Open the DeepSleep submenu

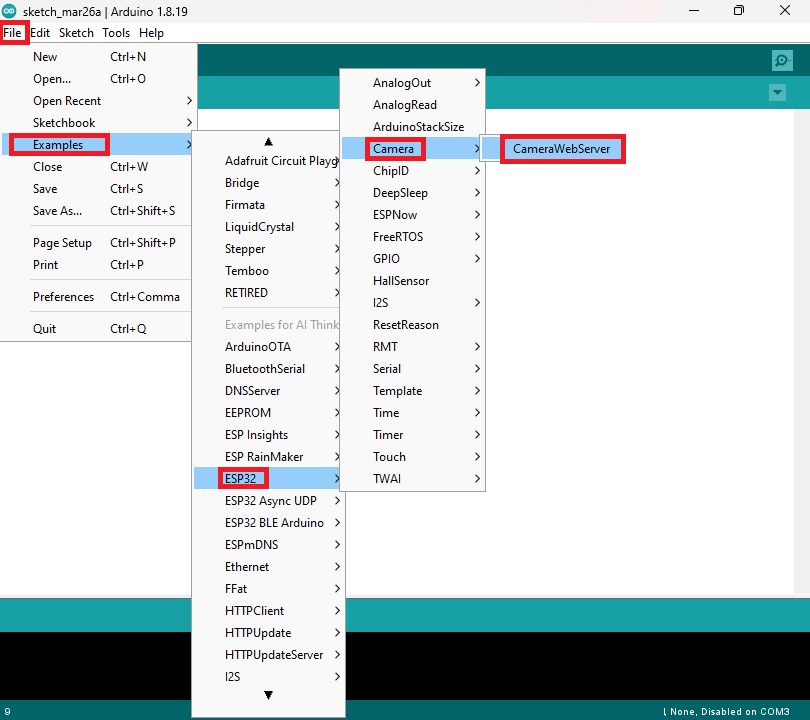point(412,193)
